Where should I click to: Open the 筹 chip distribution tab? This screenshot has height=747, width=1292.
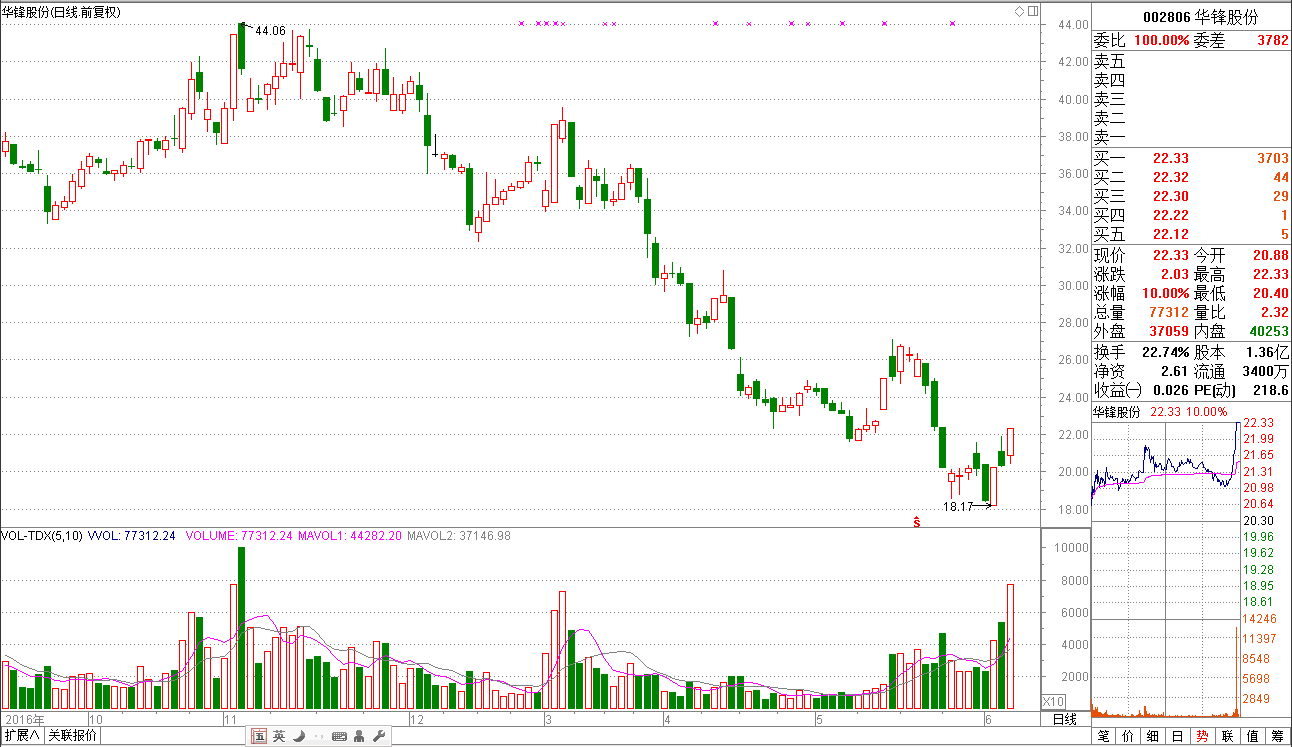(1277, 736)
